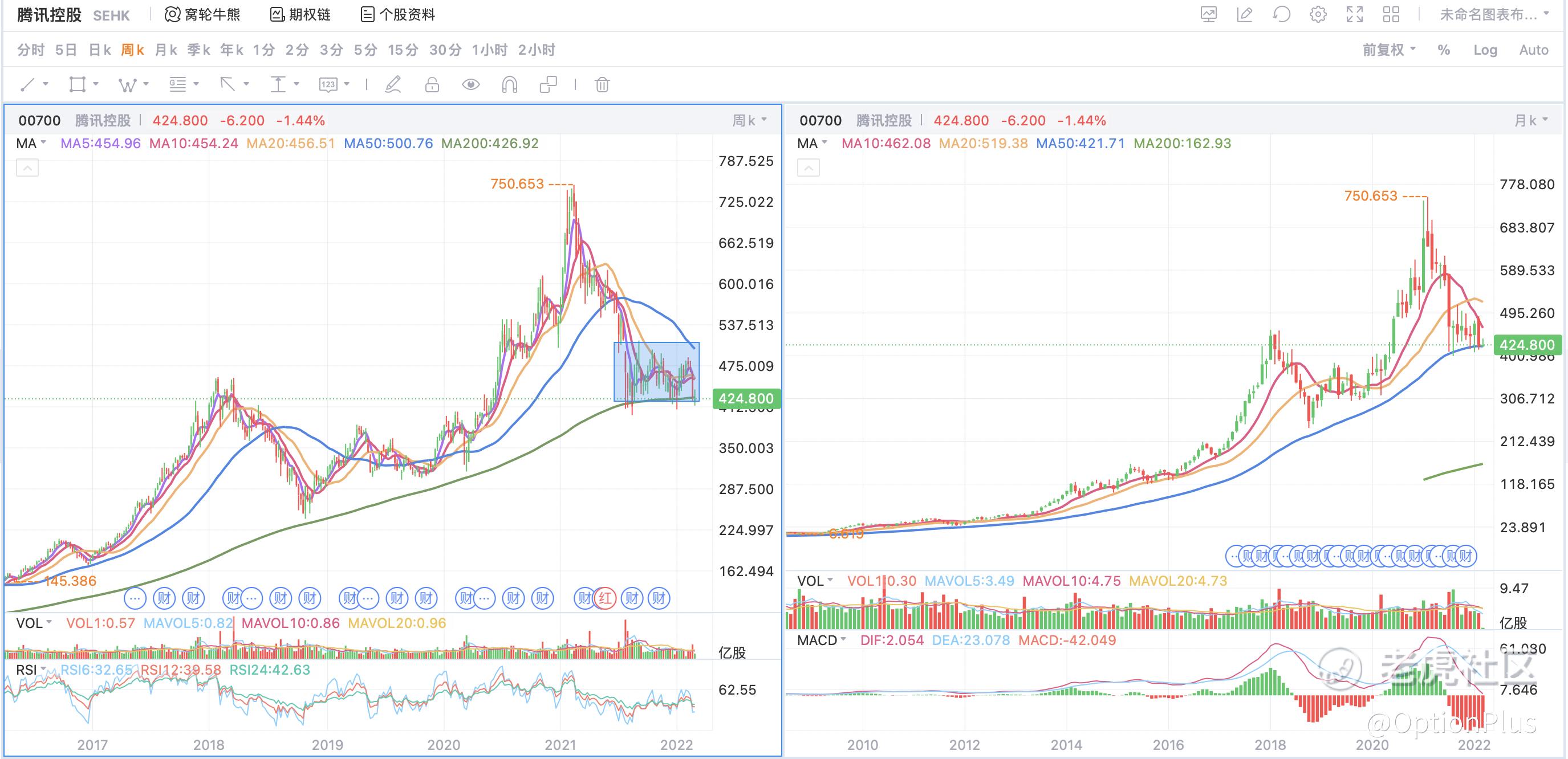Open the 窝轮牛熊 warrants page
Screen dimensions: 1568x759
pos(202,14)
